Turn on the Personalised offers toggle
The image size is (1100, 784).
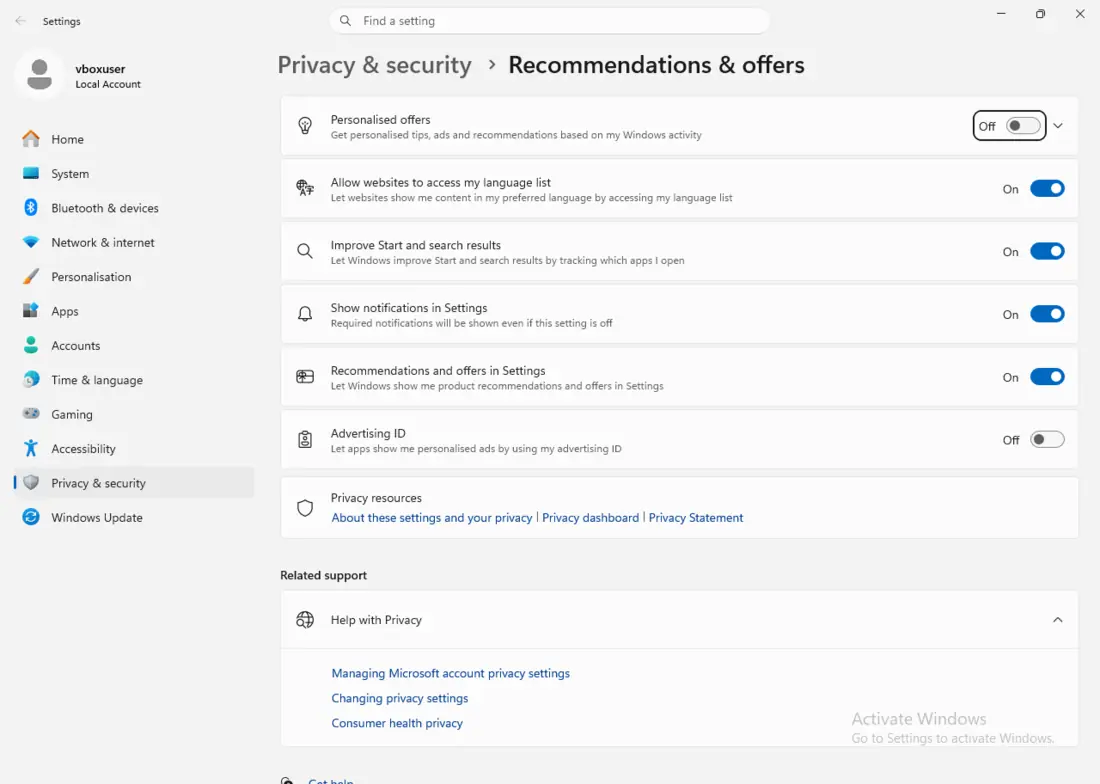point(1023,126)
